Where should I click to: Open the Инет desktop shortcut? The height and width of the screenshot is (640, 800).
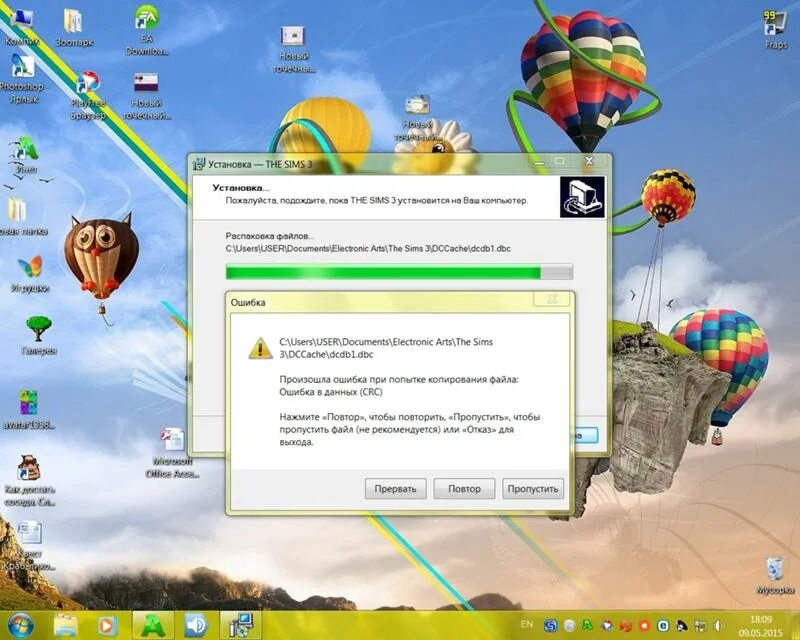coord(26,155)
